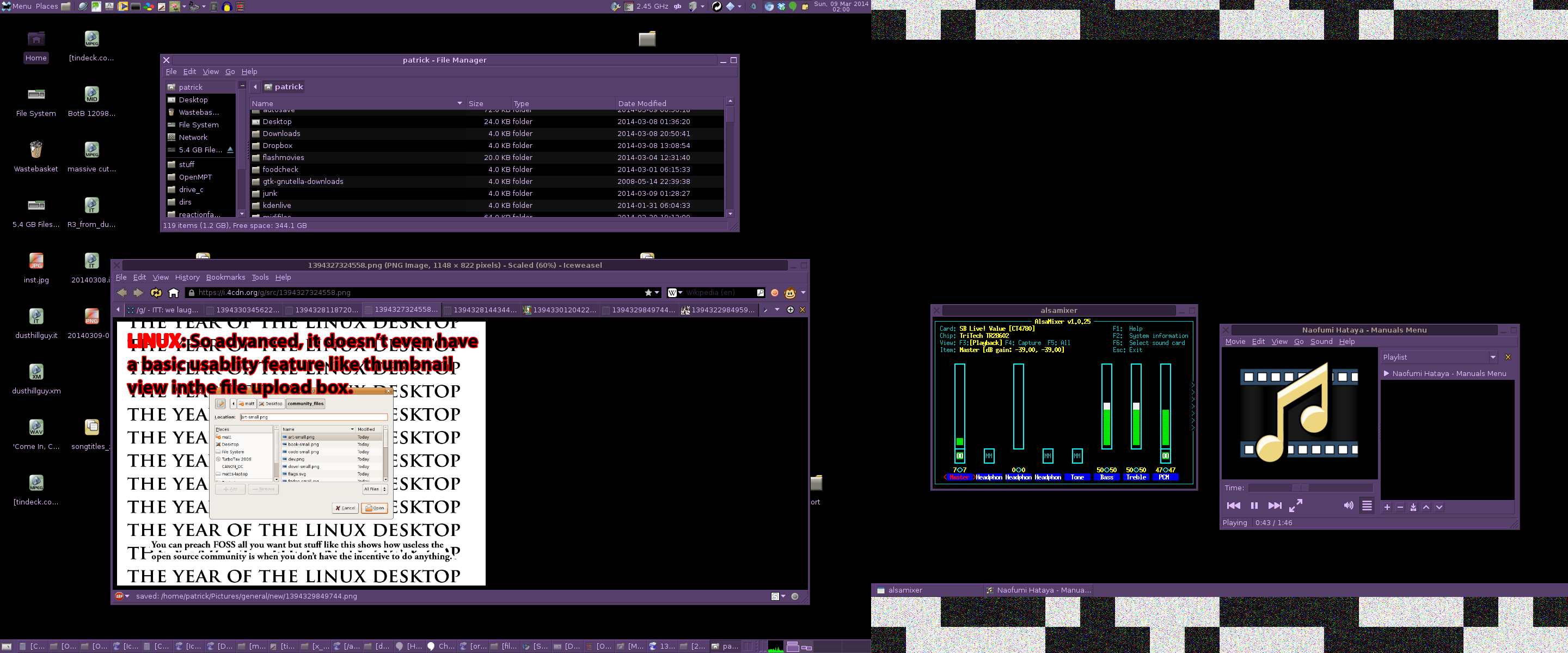Skip to previous track in media player

point(1233,506)
